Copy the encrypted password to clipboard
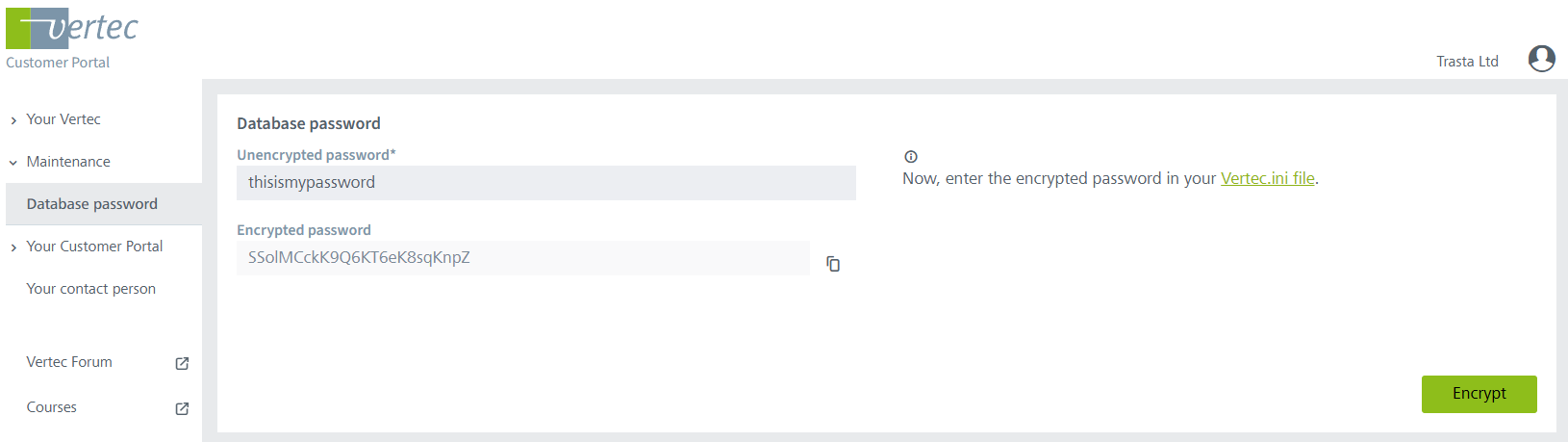Screen dimensions: 1568x442 pyautogui.click(x=833, y=264)
